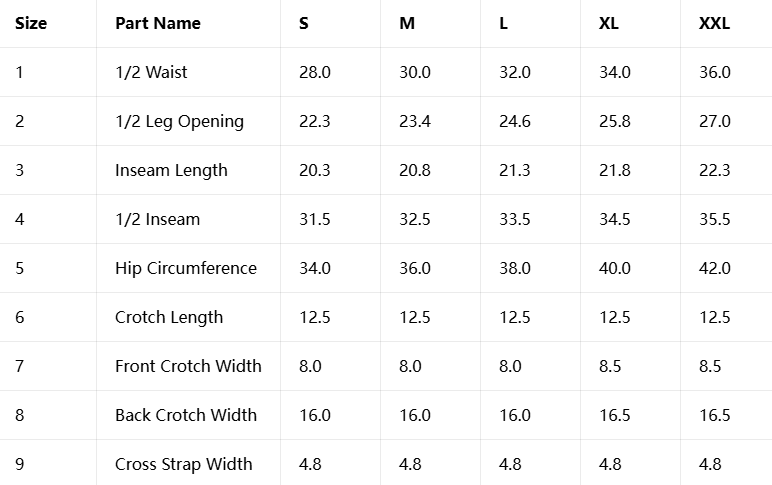This screenshot has width=772, height=485.
Task: Click the 28.0 waist value for S
Action: click(314, 72)
